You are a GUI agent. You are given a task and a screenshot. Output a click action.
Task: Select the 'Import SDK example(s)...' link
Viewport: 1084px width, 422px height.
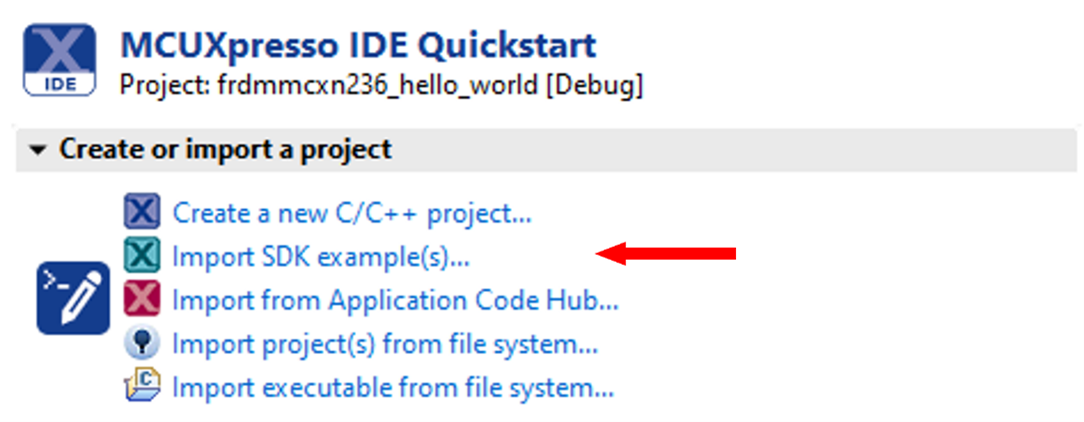[x=320, y=257]
